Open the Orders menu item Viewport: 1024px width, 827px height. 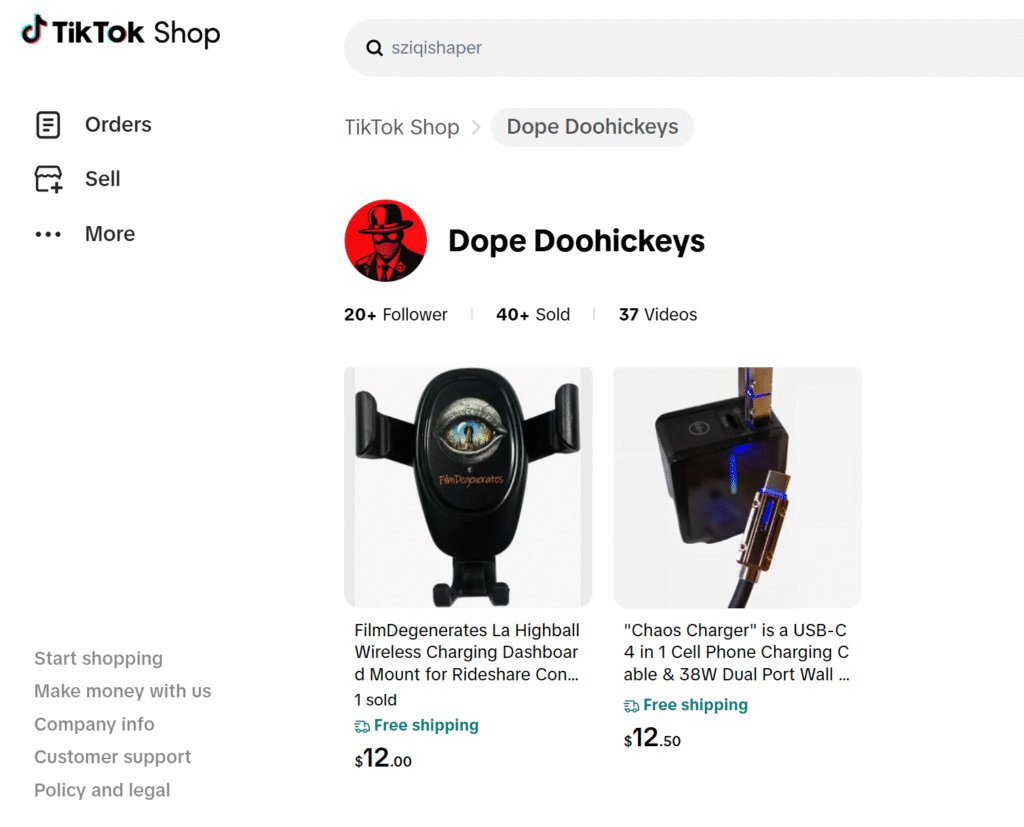pyautogui.click(x=118, y=125)
